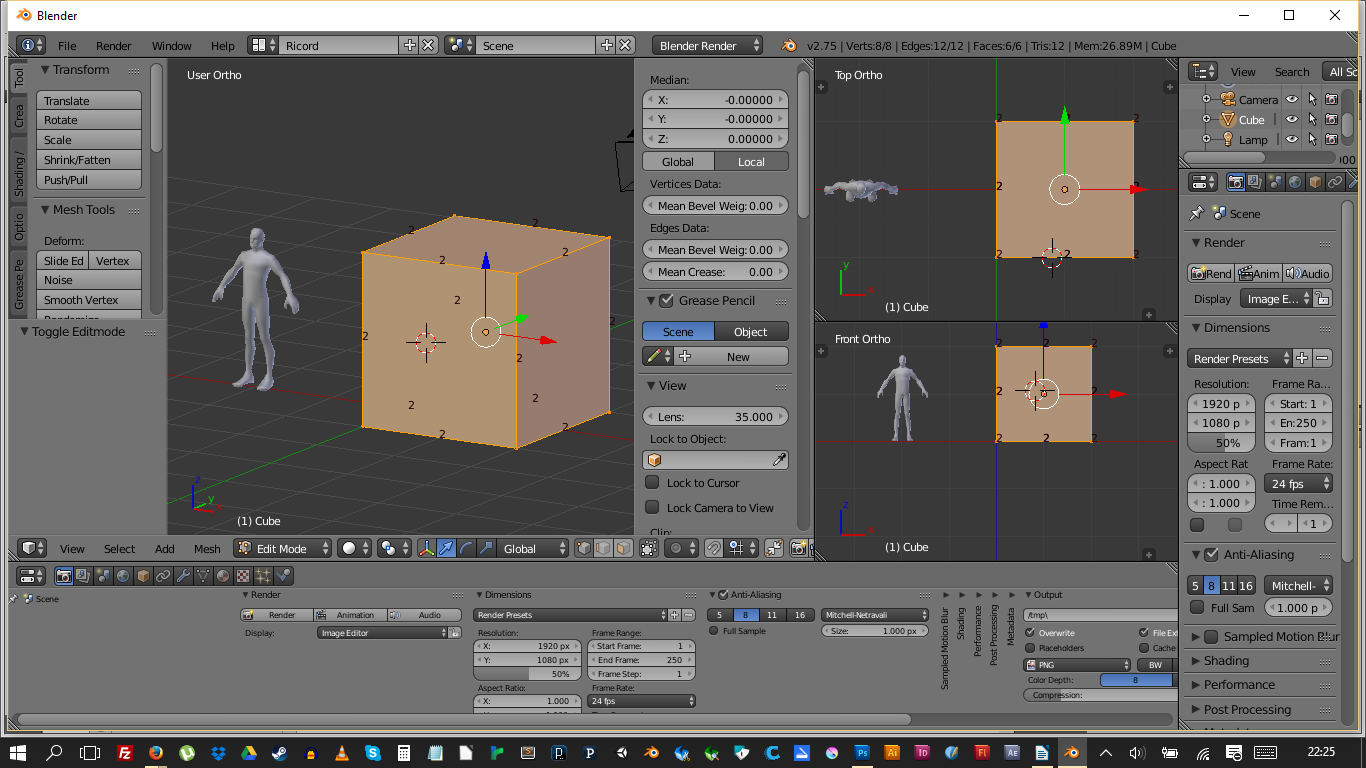Enable the Lock to Cursor checkbox

[652, 483]
